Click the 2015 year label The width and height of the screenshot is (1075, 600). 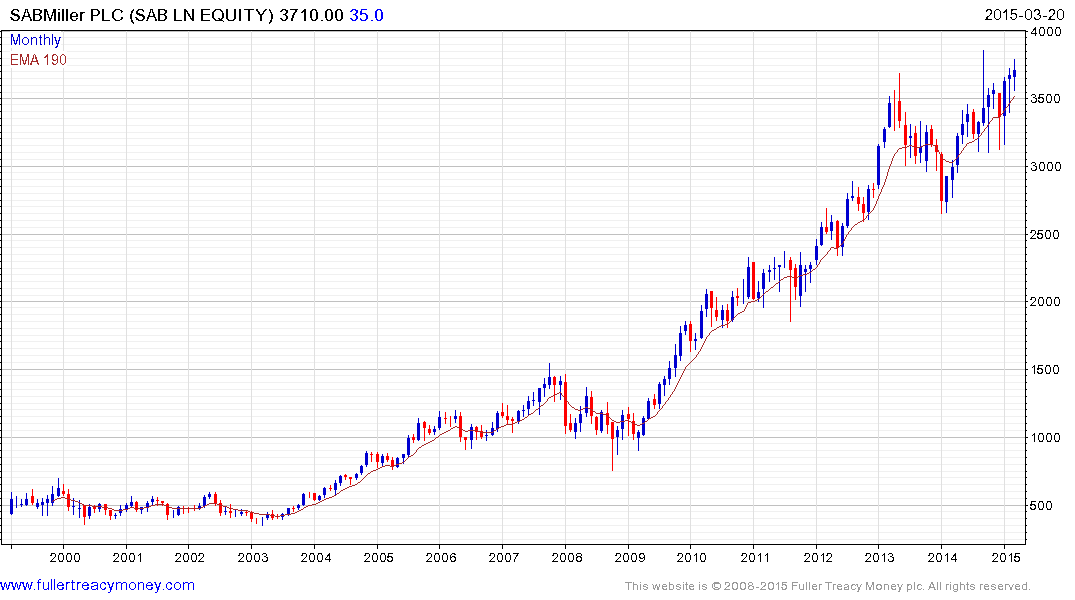click(x=1006, y=557)
